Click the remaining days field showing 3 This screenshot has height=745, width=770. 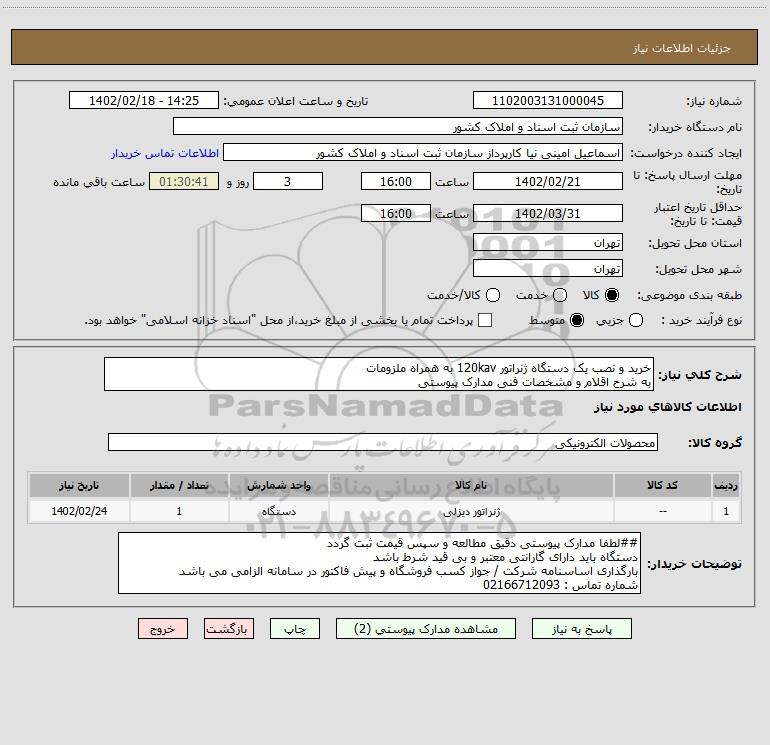tap(288, 181)
